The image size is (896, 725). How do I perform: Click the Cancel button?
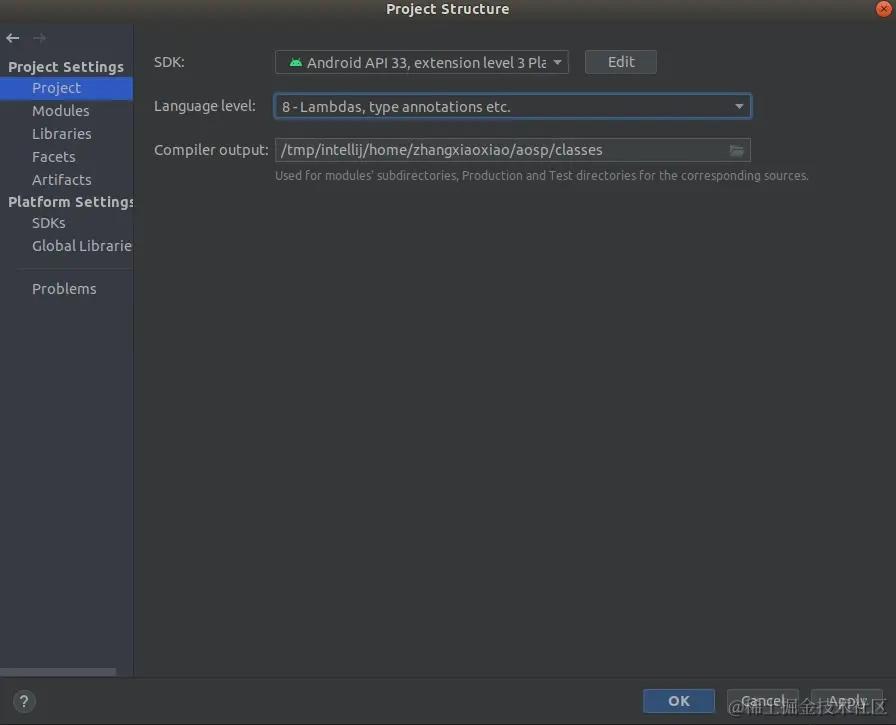pos(762,701)
